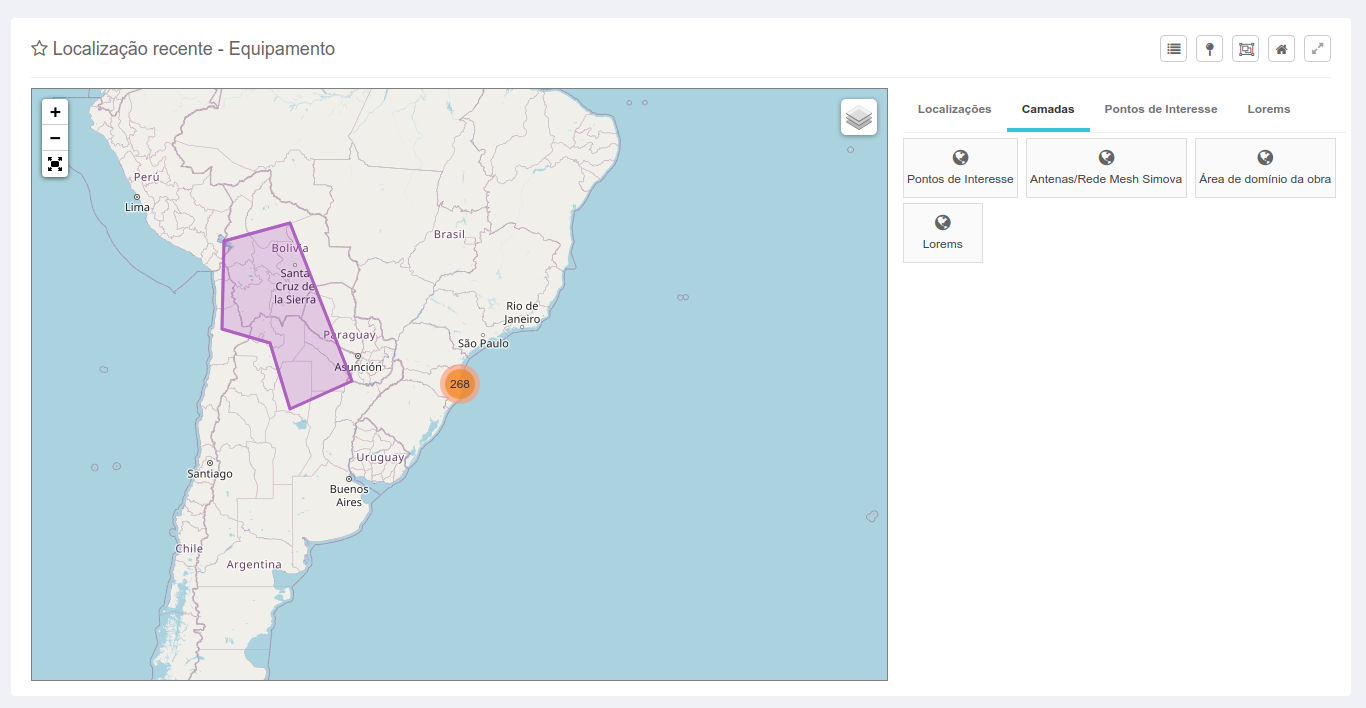This screenshot has height=708, width=1366.
Task: Open the list view icon on the toolbar
Action: coord(1173,47)
